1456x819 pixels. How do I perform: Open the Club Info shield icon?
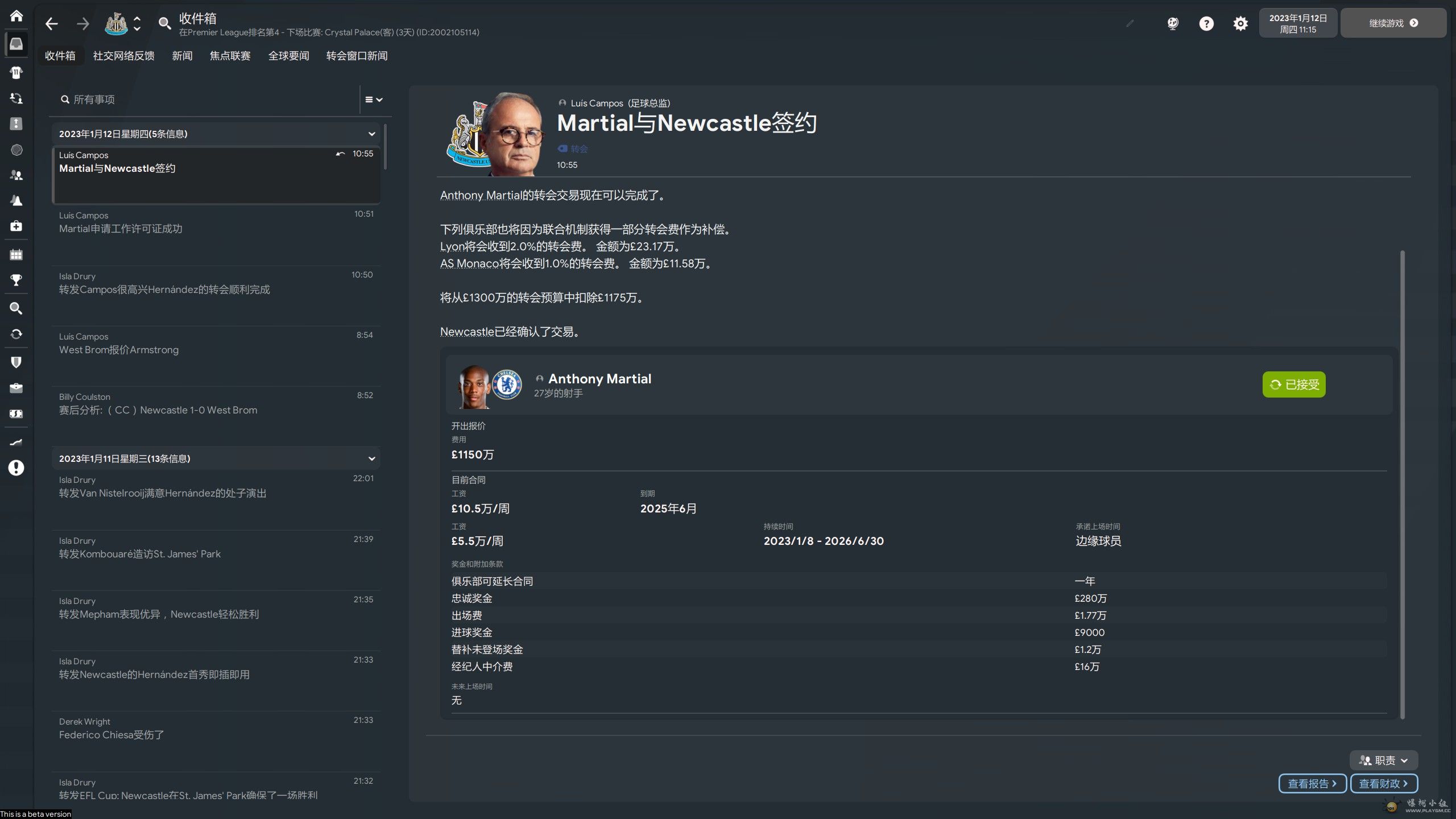click(16, 362)
